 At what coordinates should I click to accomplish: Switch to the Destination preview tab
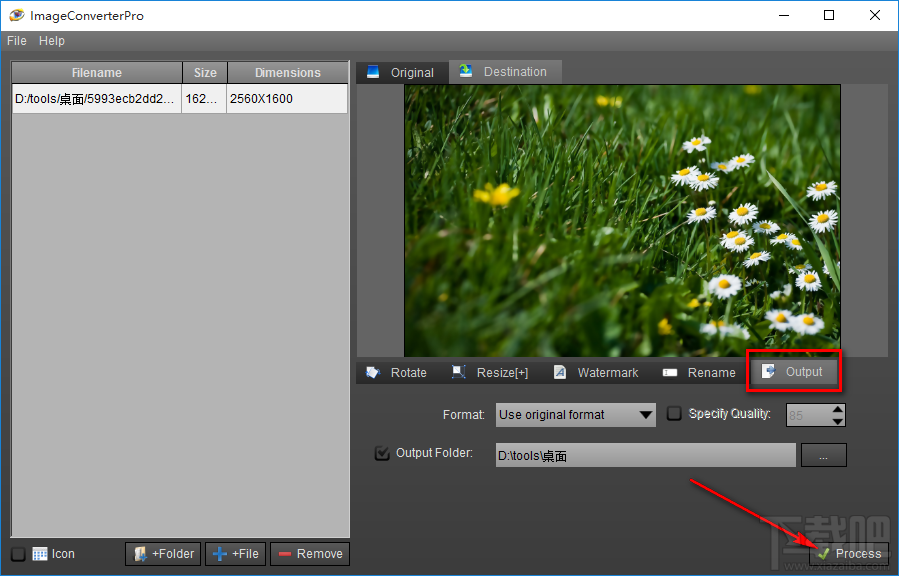pyautogui.click(x=505, y=72)
